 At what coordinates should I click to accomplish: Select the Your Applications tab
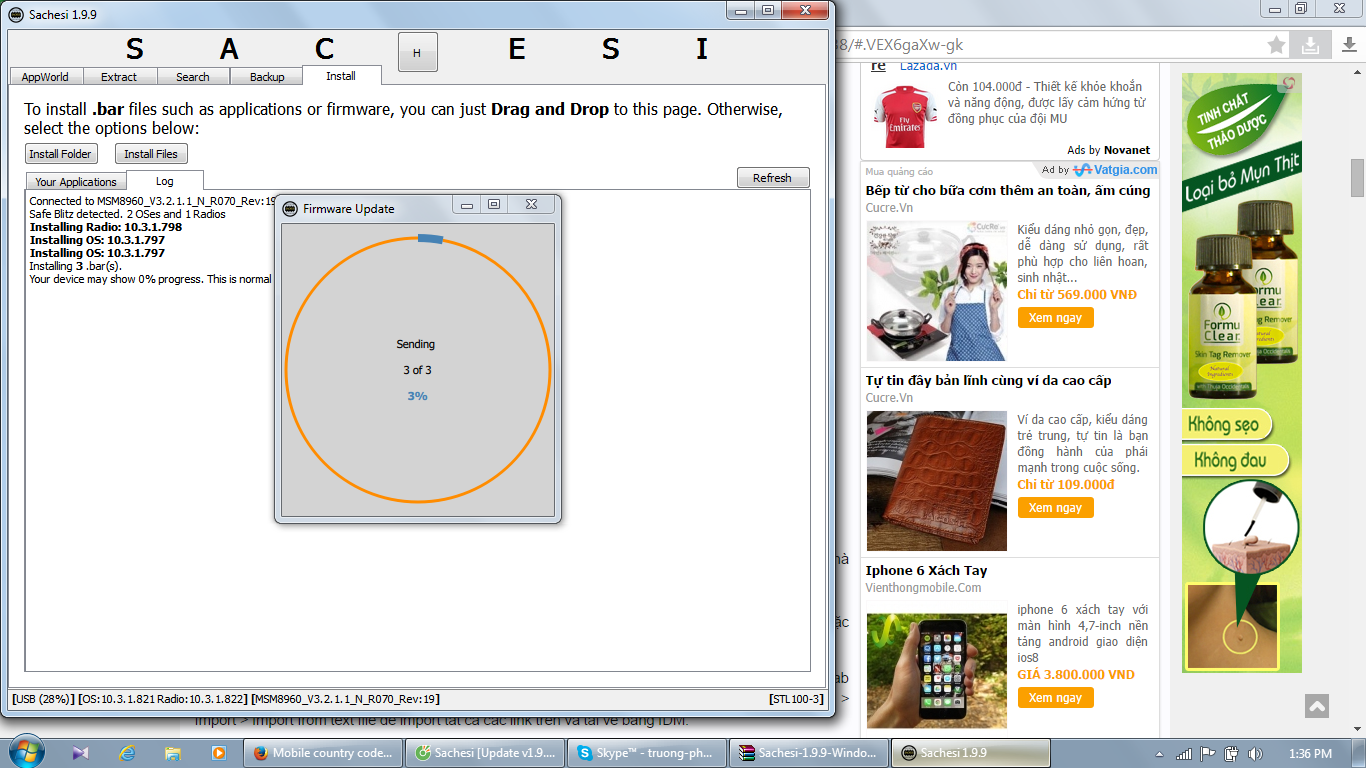pos(76,182)
